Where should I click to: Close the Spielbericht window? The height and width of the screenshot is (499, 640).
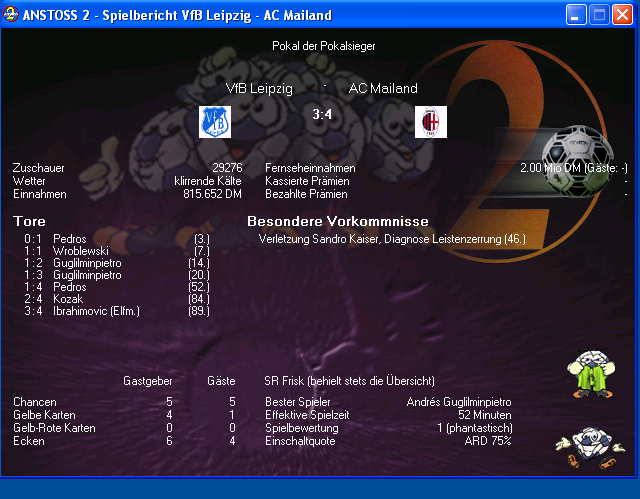[621, 15]
